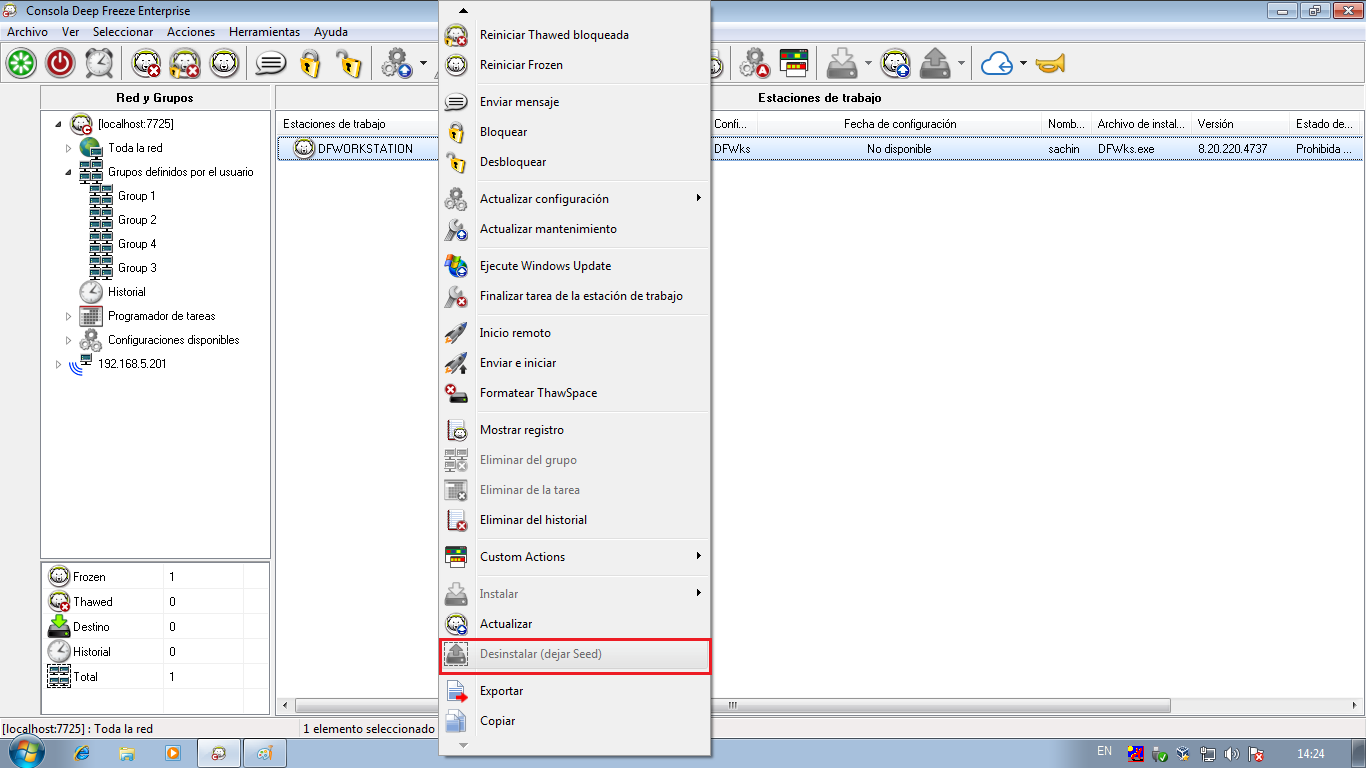Select Group 2 in the network tree
Viewport: 1366px width, 768px height.
[x=137, y=220]
